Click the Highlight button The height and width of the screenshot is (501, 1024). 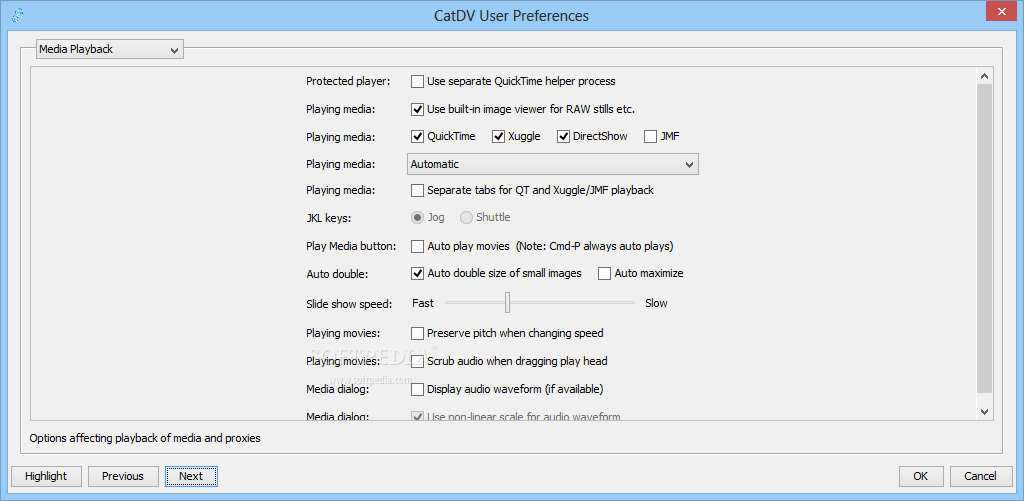coord(46,476)
